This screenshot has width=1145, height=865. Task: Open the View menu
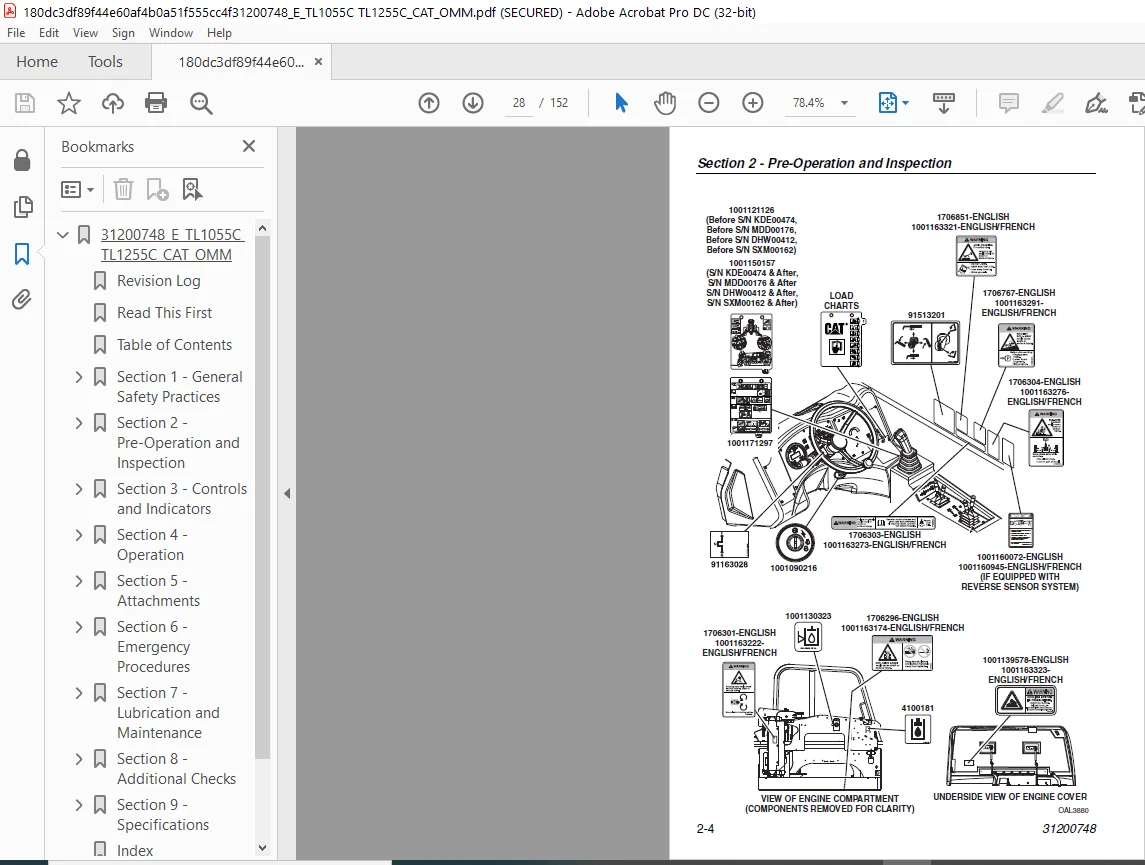85,33
